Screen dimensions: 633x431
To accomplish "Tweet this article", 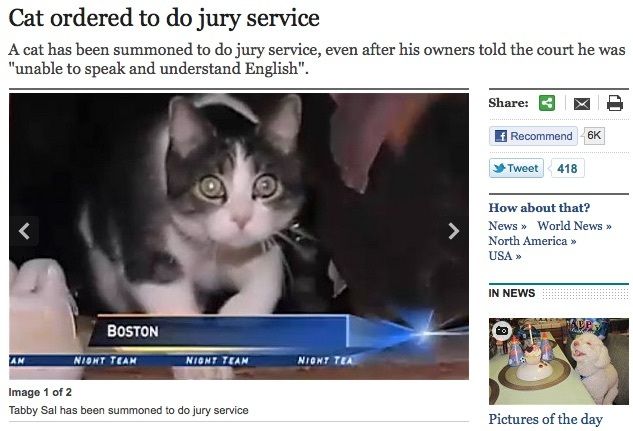I will tap(516, 168).
